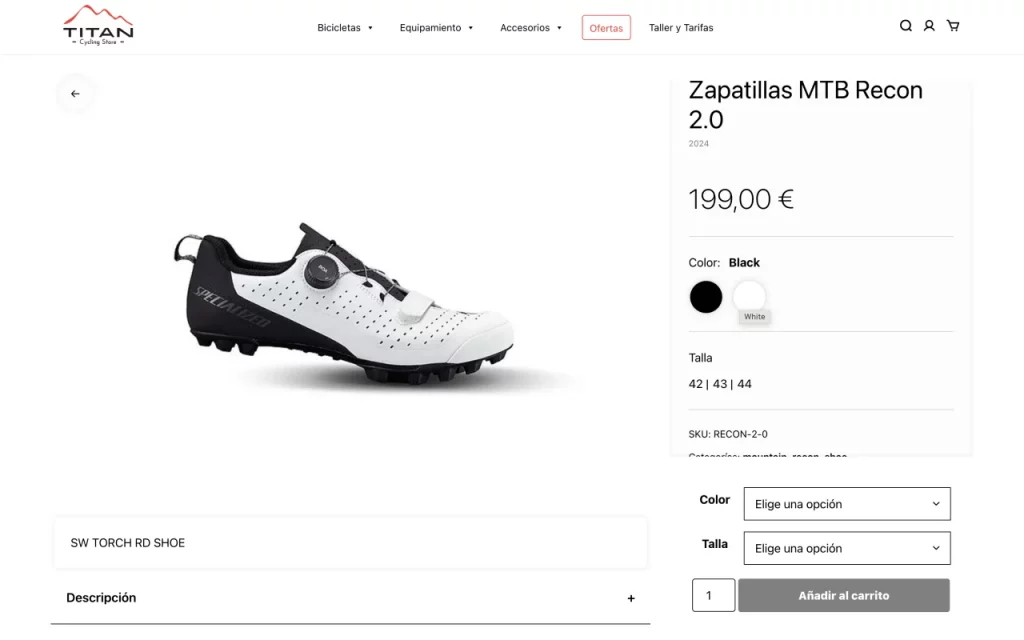Choose talla 43 from the size list

(718, 383)
